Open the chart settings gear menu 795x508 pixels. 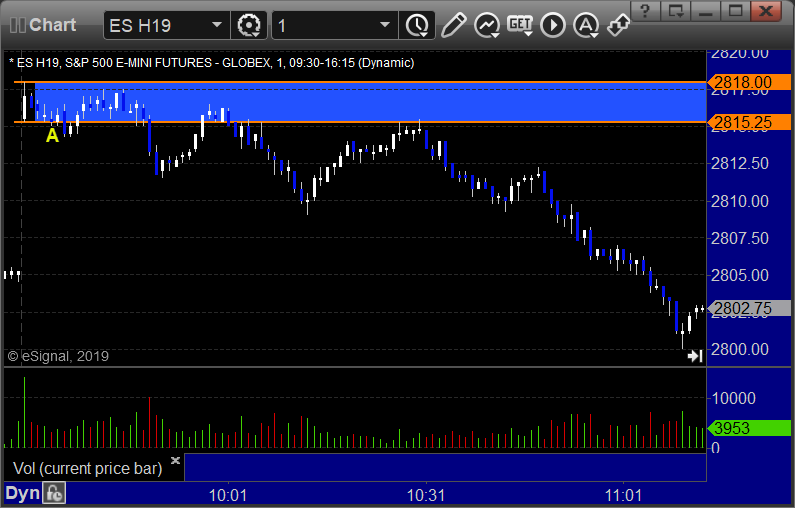coord(248,25)
